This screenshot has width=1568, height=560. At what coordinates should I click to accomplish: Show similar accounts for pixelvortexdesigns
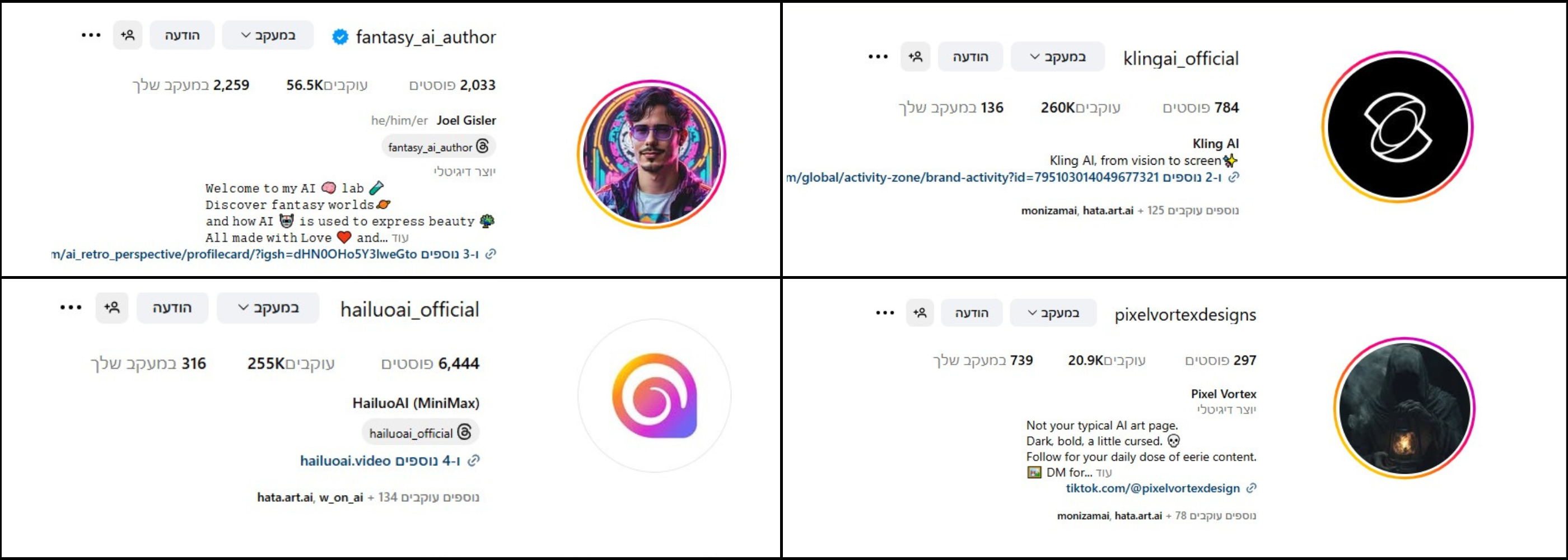click(x=920, y=313)
